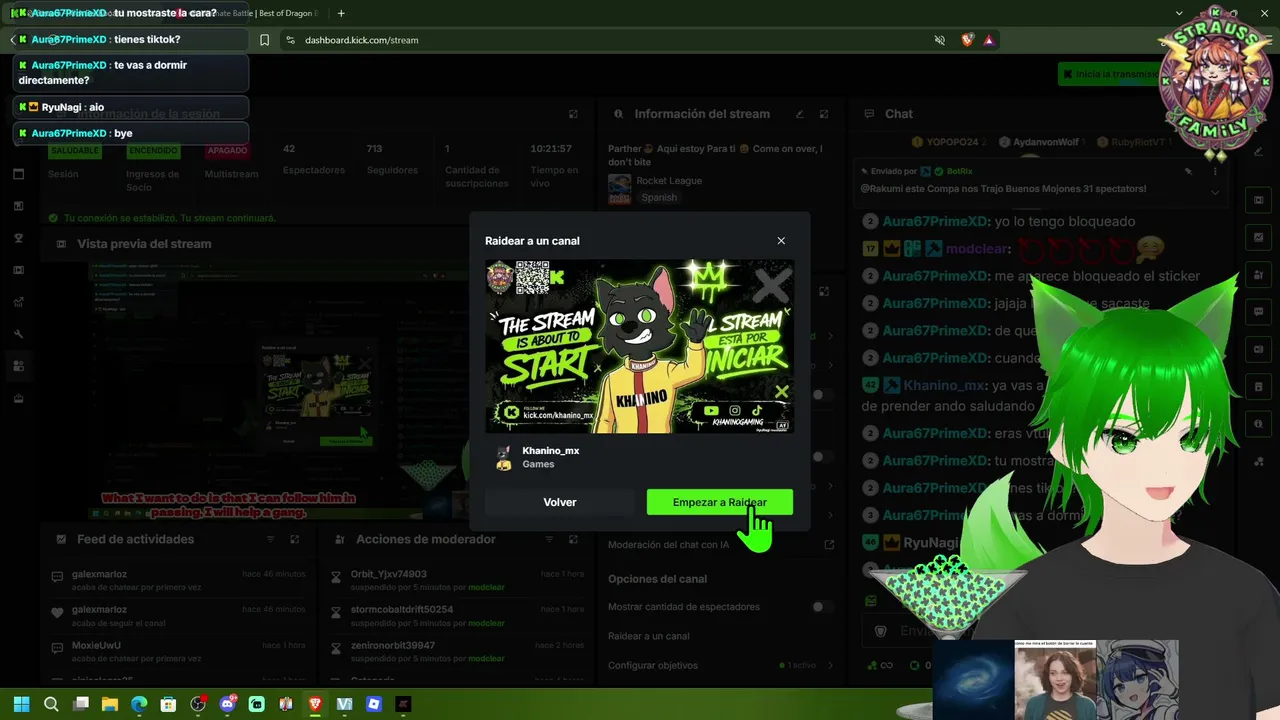Click Inicia la transmisión button
The width and height of the screenshot is (1280, 720).
[x=1108, y=74]
